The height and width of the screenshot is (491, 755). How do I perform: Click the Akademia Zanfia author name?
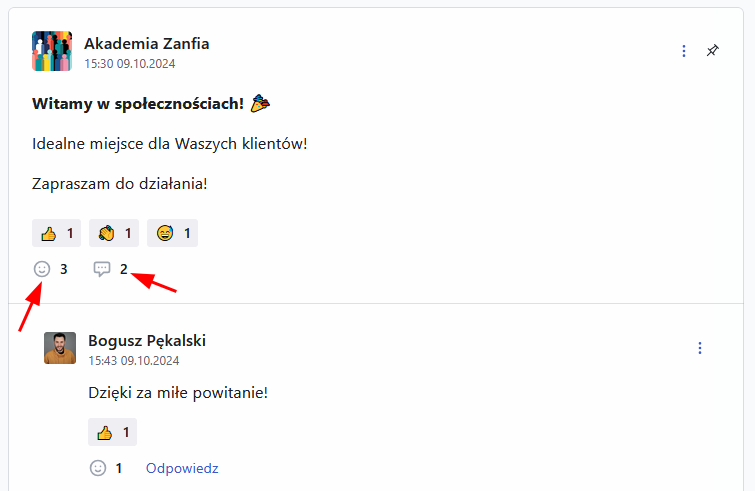[147, 43]
